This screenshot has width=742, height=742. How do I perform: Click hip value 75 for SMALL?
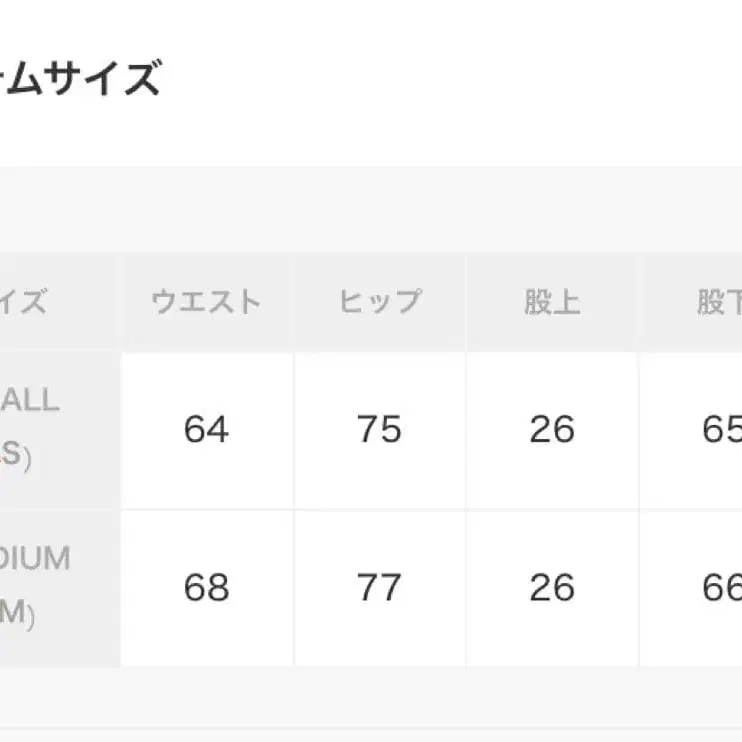[x=379, y=430]
